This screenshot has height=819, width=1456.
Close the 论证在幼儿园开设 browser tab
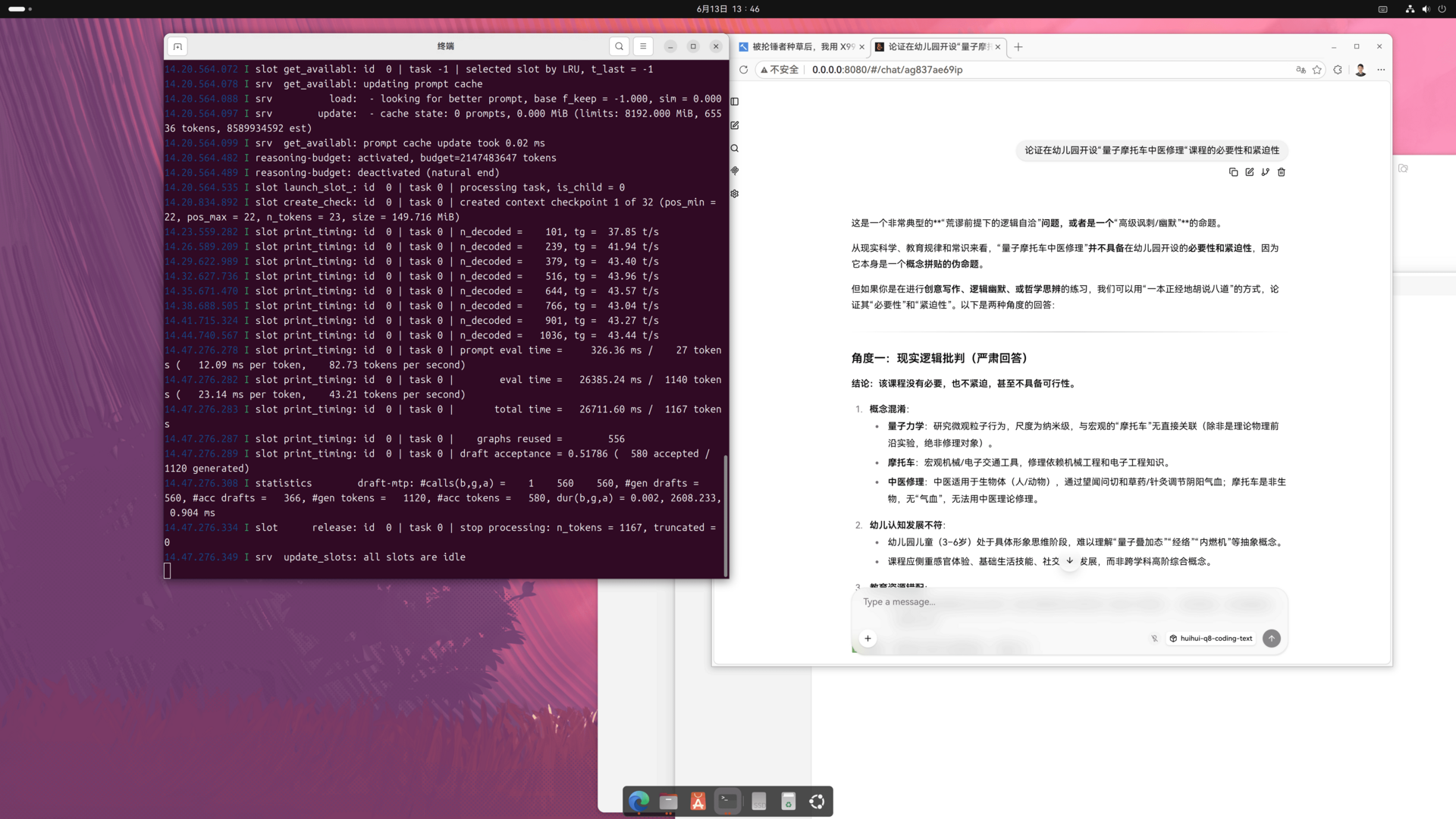(x=998, y=47)
